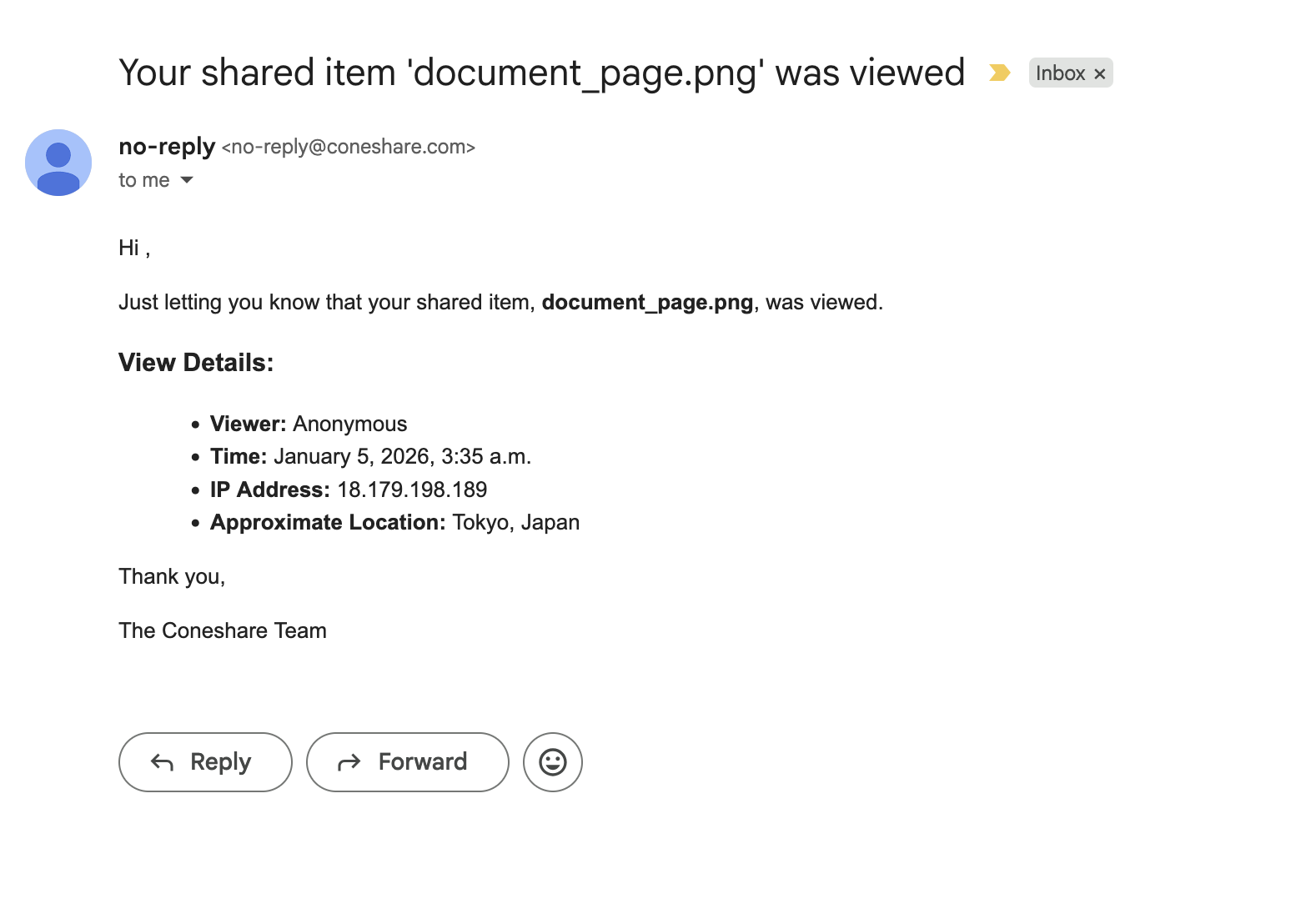The image size is (1316, 919).
Task: Click the IP address 18.179.198.189
Action: [412, 490]
